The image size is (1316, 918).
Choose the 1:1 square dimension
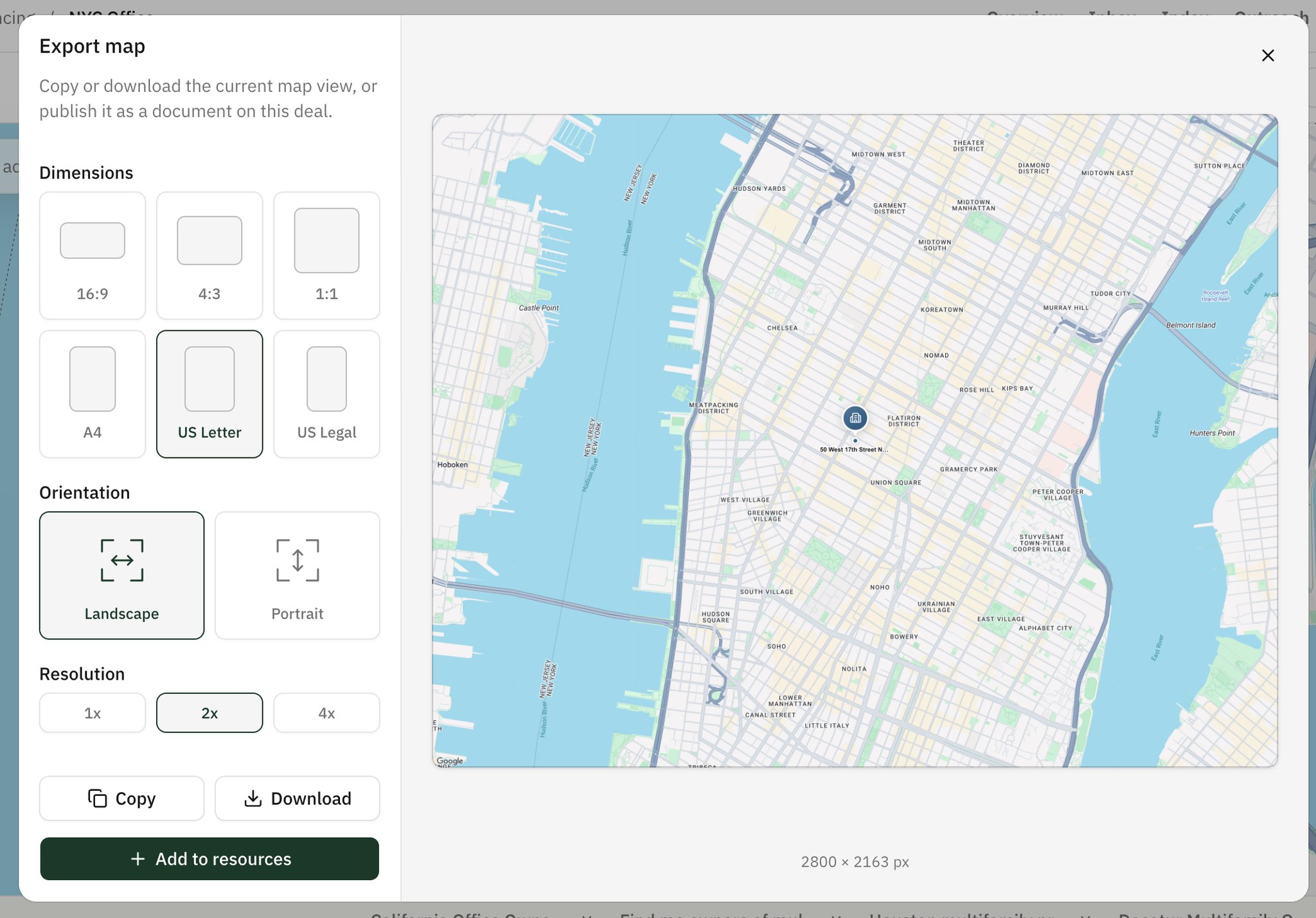pos(326,256)
